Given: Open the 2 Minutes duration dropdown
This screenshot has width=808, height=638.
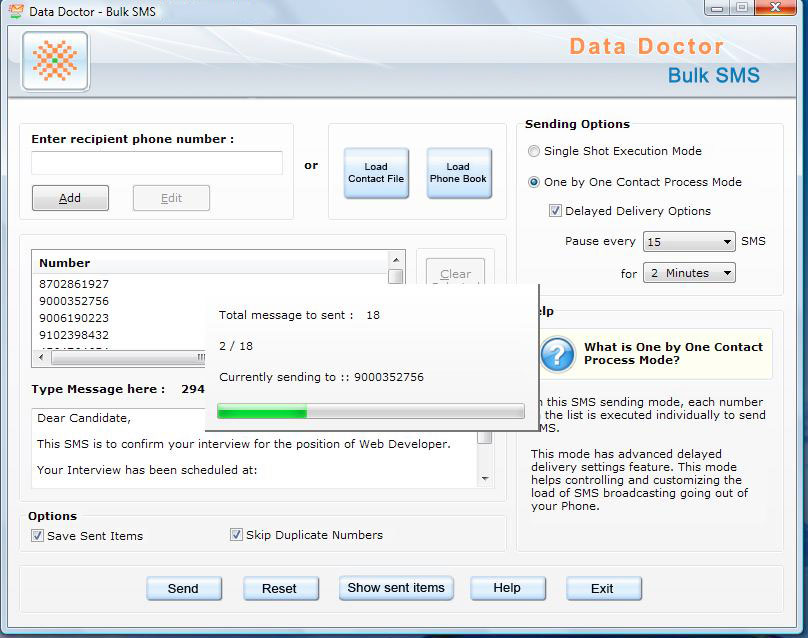Looking at the screenshot, I should tap(689, 273).
